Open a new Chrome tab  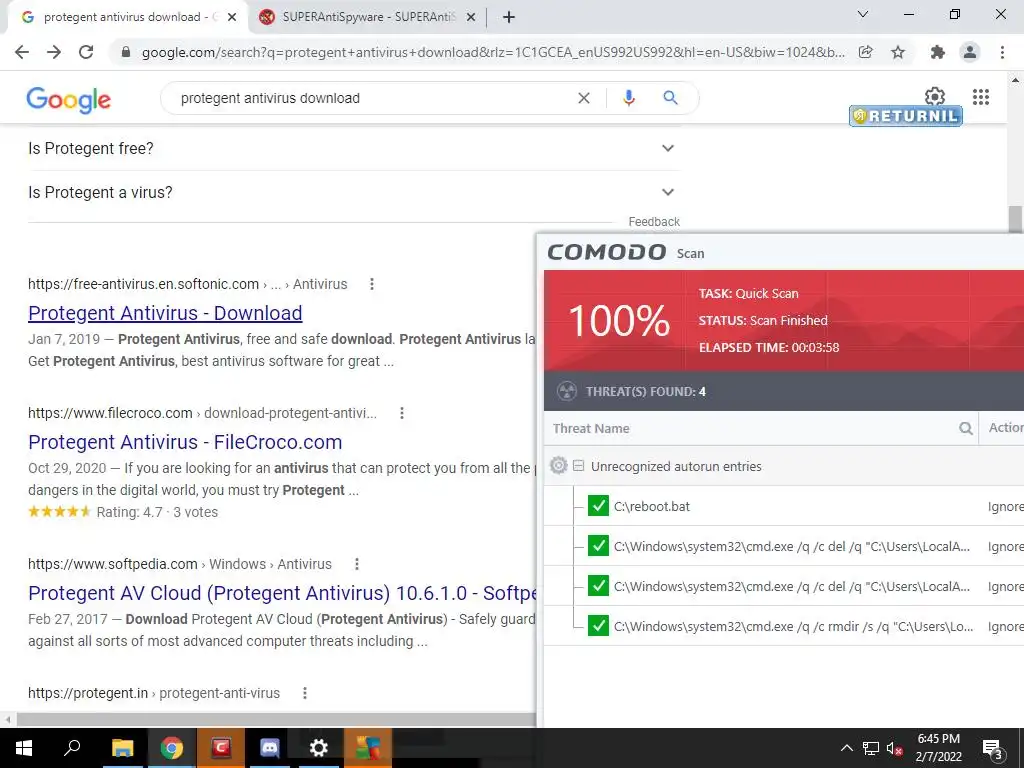509,17
